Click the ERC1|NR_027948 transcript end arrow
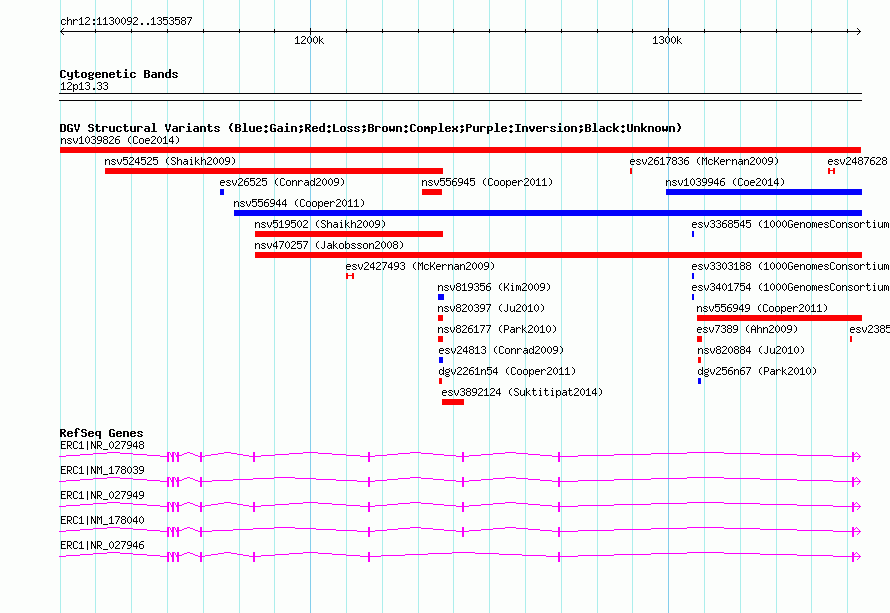The height and width of the screenshot is (613, 890). click(x=857, y=456)
